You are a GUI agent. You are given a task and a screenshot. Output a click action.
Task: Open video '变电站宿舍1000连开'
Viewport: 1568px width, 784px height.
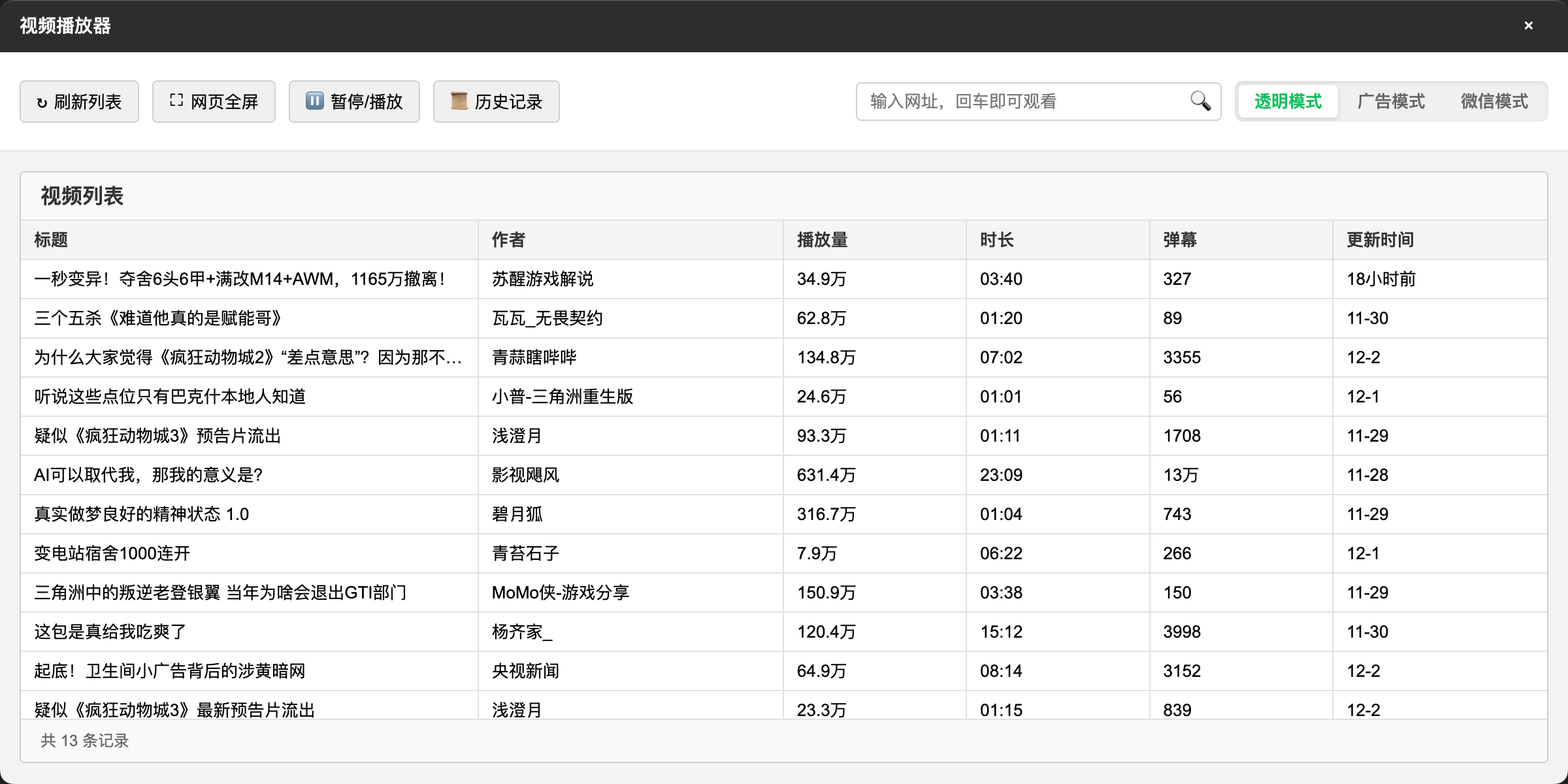pos(112,553)
